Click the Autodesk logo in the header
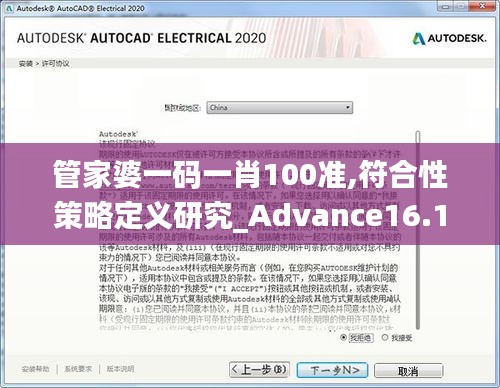The height and width of the screenshot is (388, 500). [x=449, y=39]
